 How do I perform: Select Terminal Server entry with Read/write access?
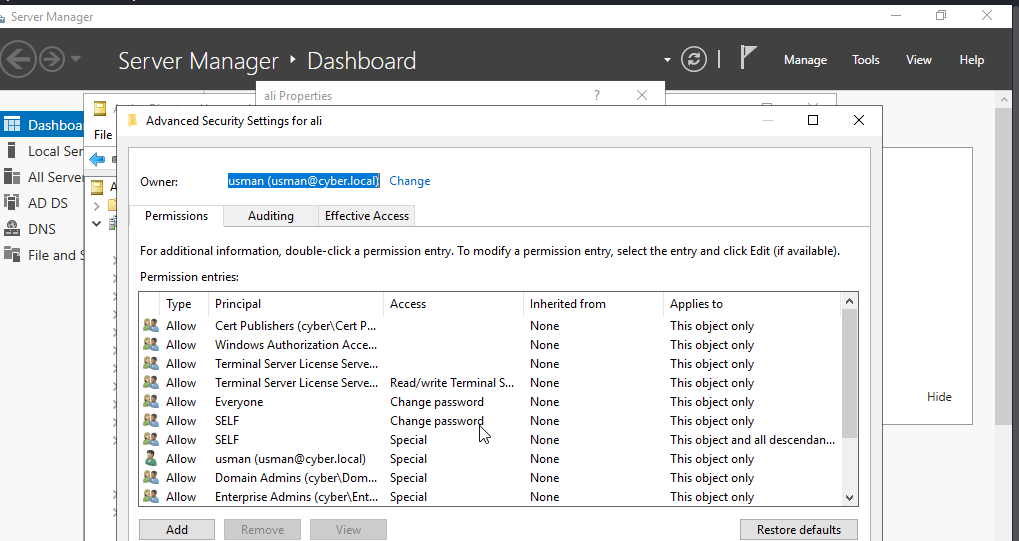coord(490,382)
